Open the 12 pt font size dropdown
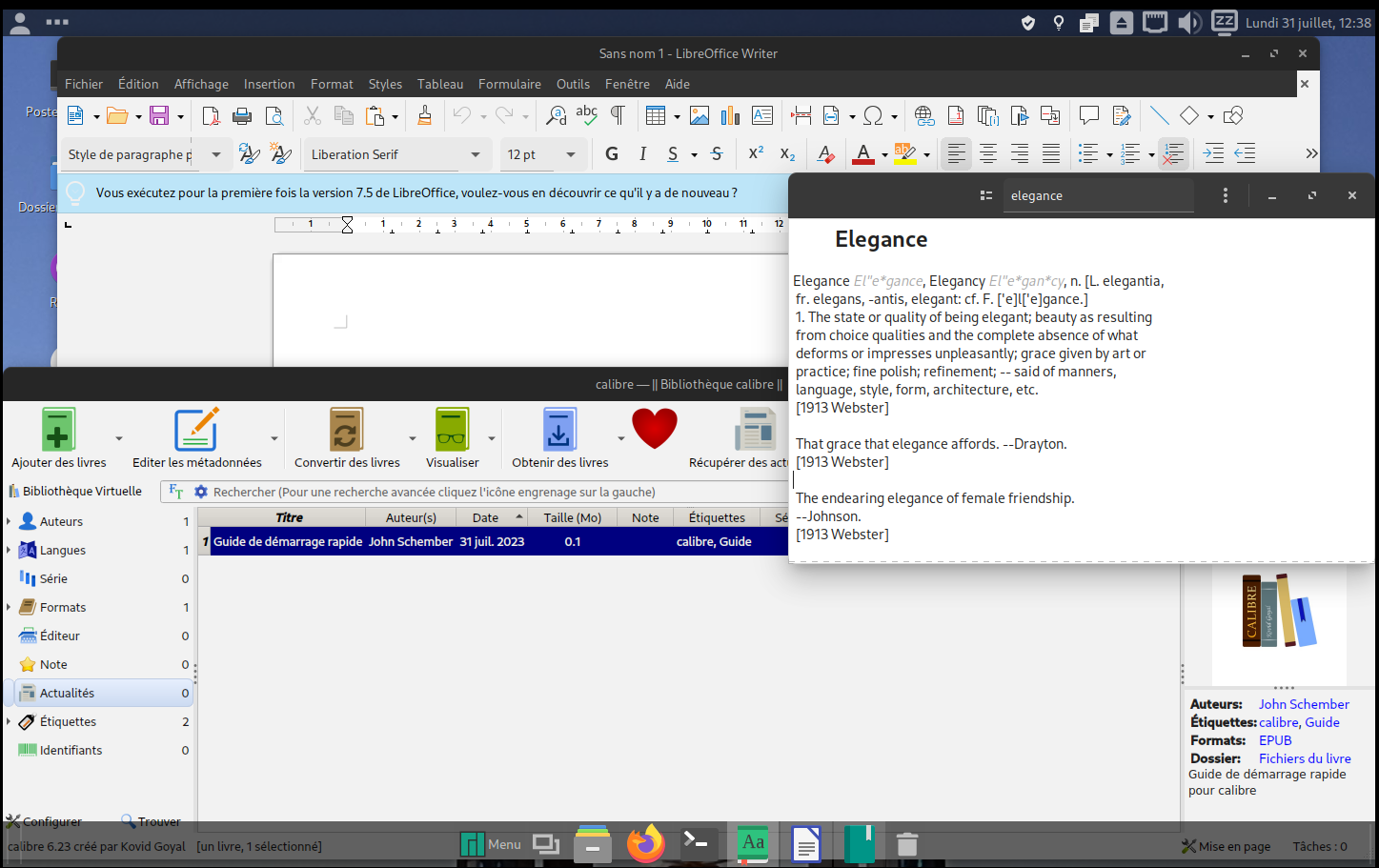The height and width of the screenshot is (868, 1379). (571, 154)
